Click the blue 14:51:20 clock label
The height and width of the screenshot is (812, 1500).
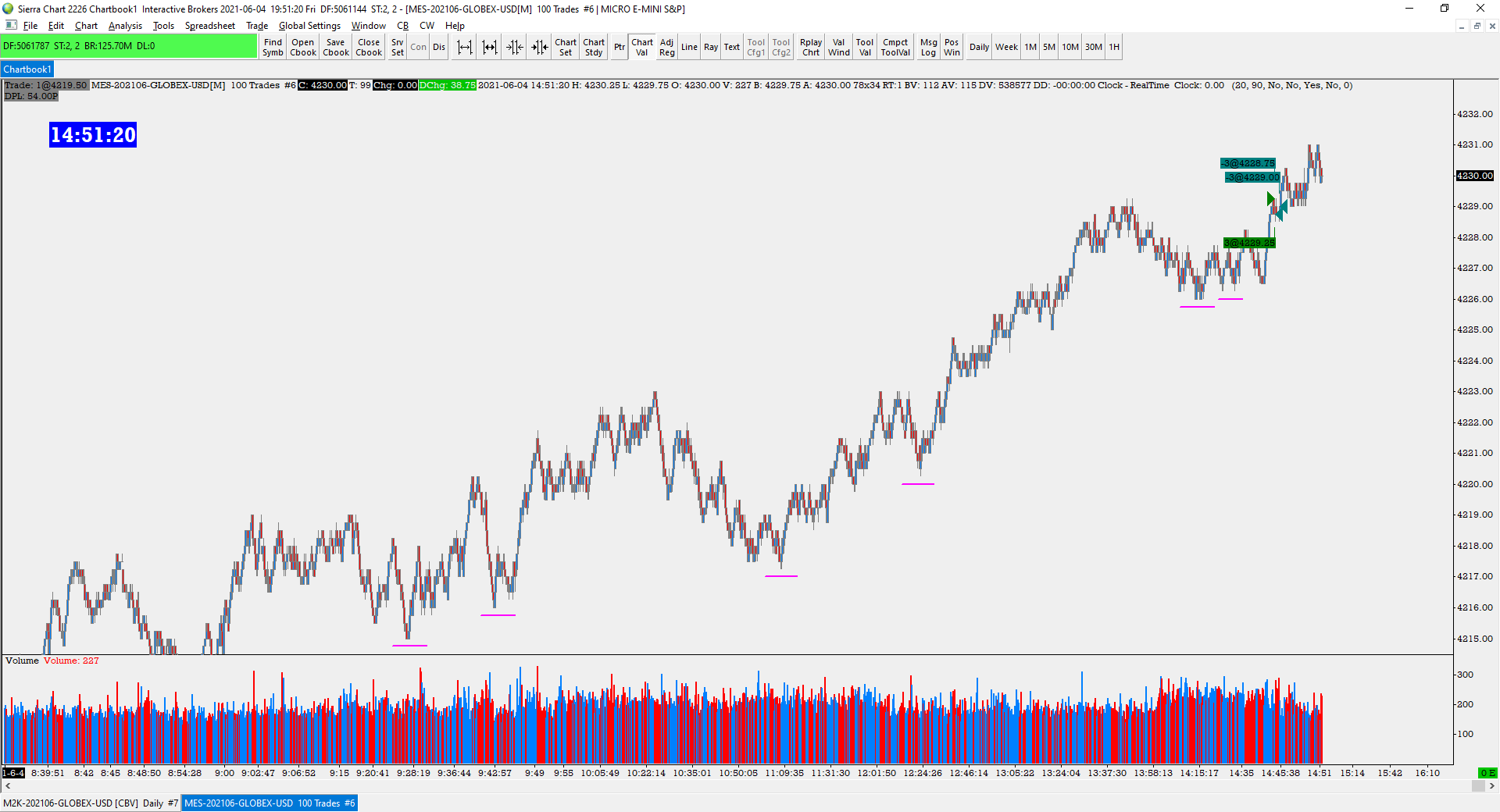(x=93, y=135)
